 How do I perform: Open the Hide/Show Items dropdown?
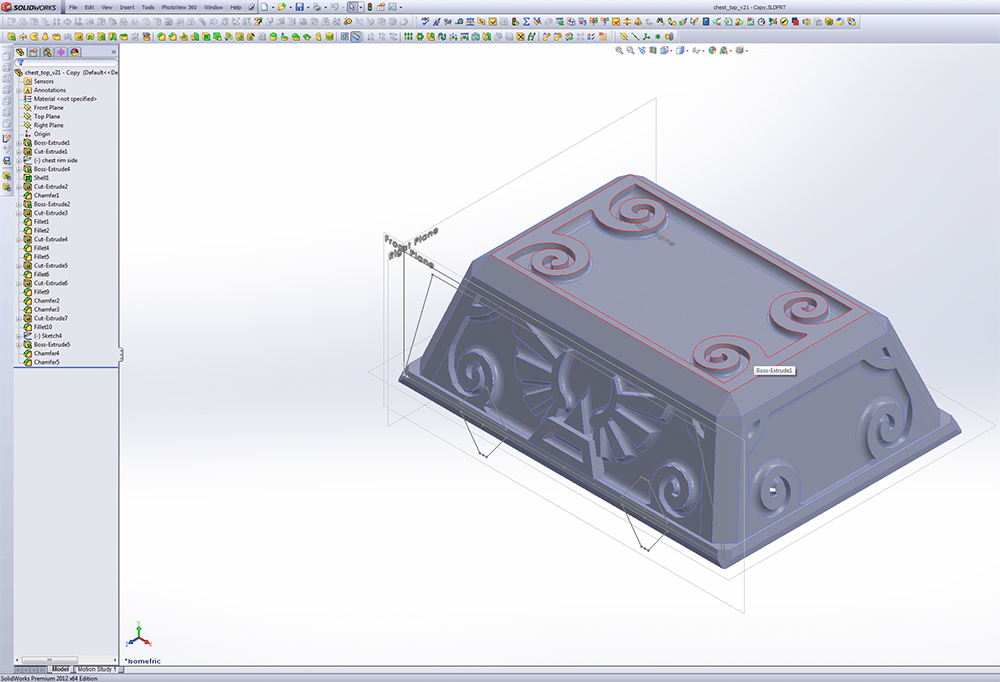point(703,51)
